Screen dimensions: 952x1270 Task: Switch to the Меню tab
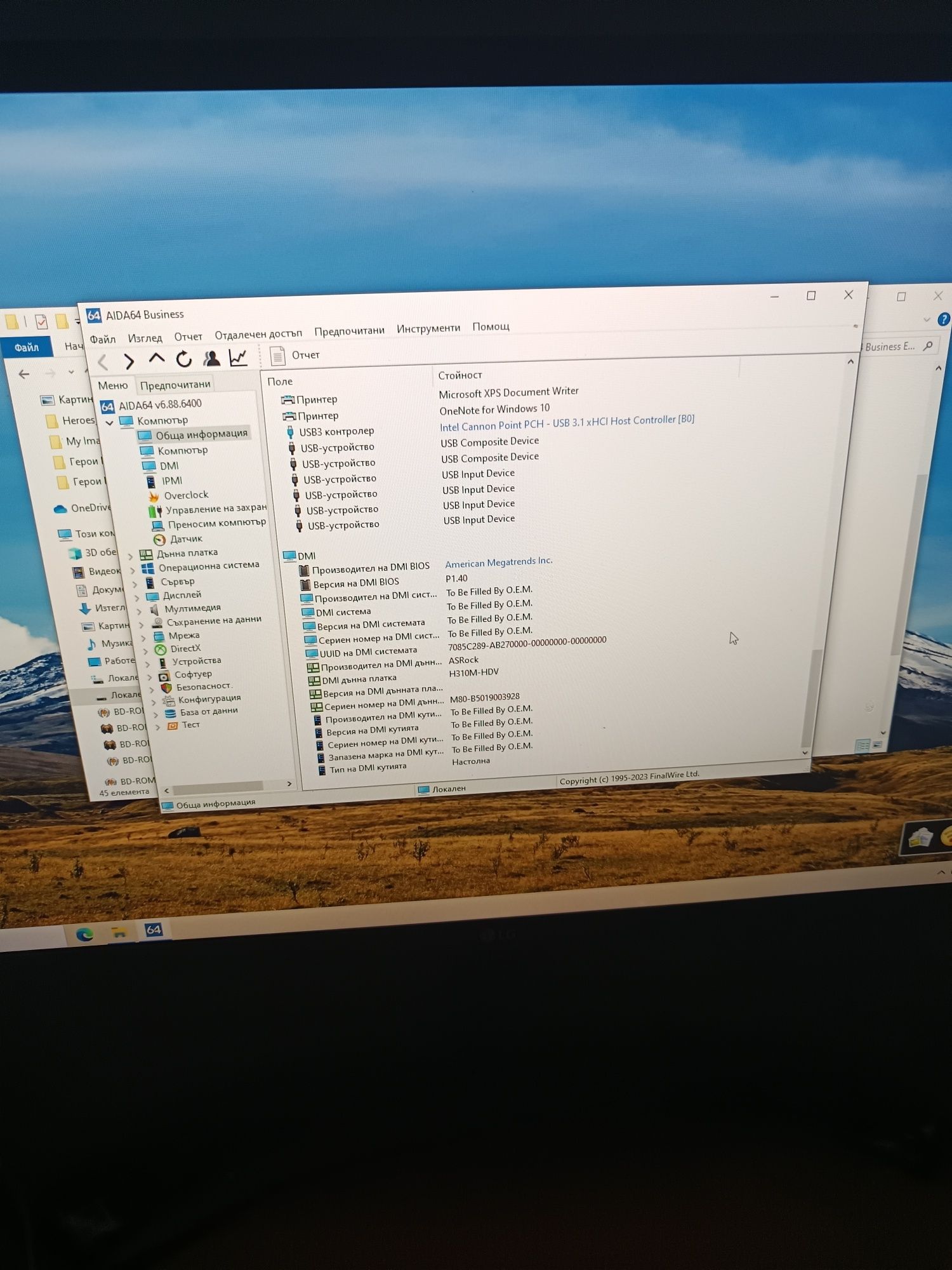pyautogui.click(x=113, y=385)
